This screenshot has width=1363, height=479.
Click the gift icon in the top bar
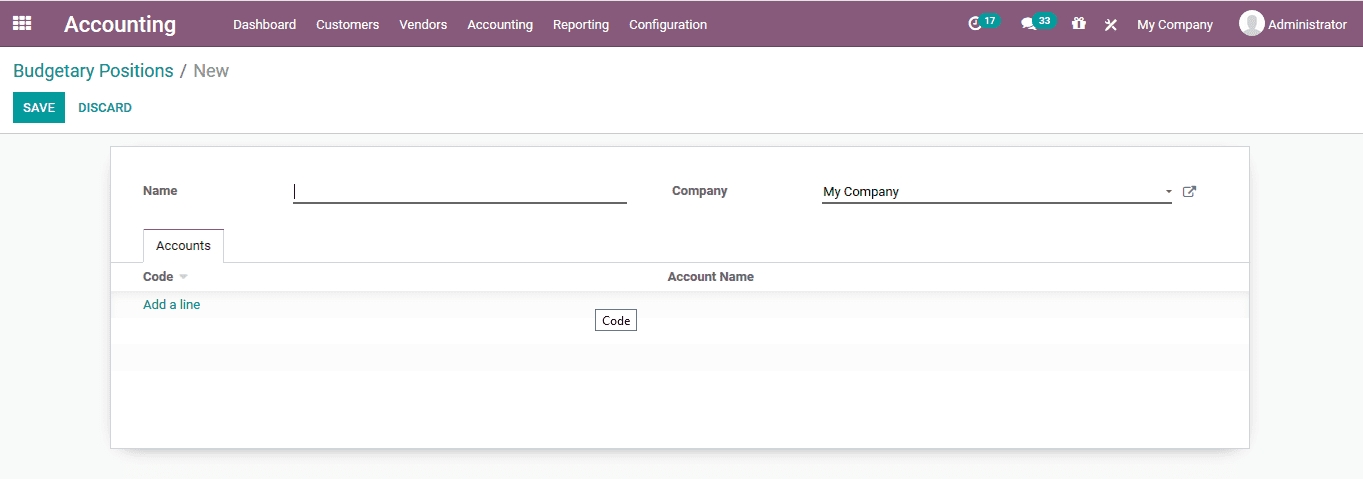[1078, 24]
